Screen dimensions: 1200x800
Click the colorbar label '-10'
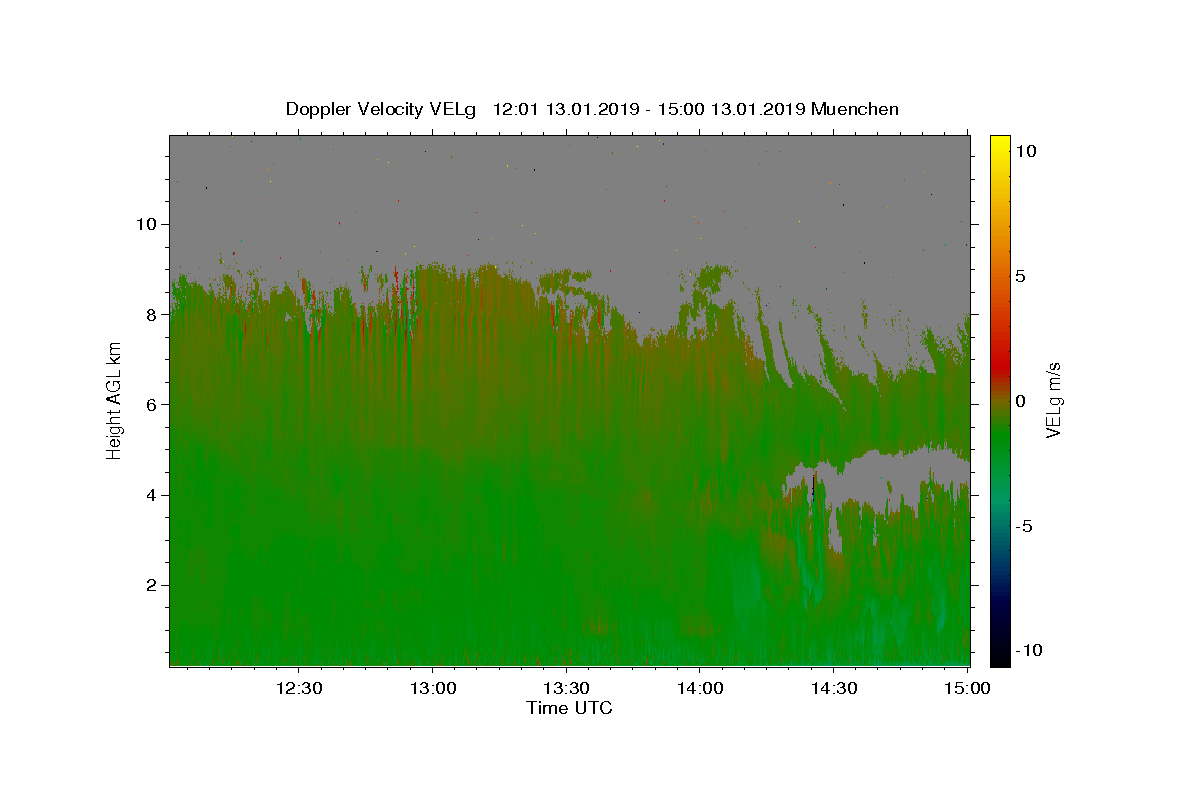point(1029,651)
